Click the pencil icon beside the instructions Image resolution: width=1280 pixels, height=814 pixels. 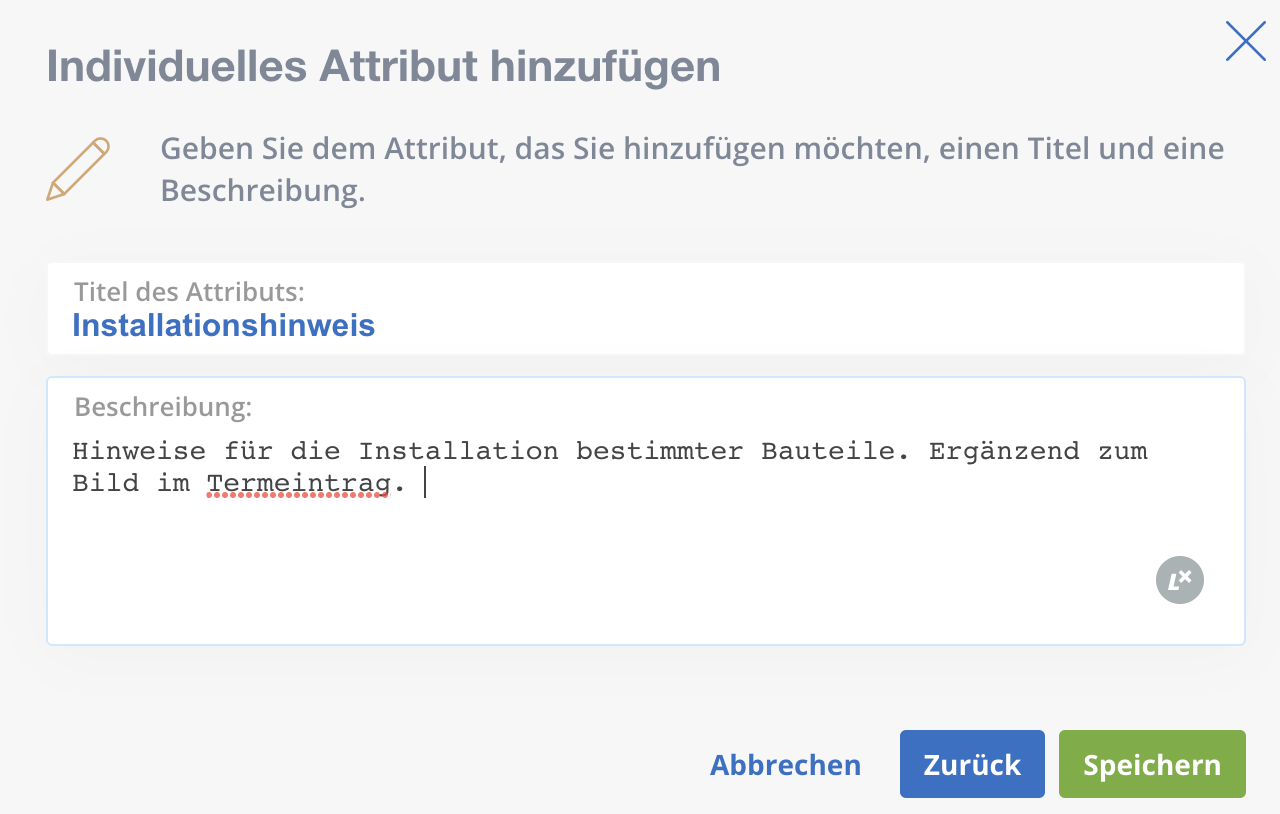point(78,169)
